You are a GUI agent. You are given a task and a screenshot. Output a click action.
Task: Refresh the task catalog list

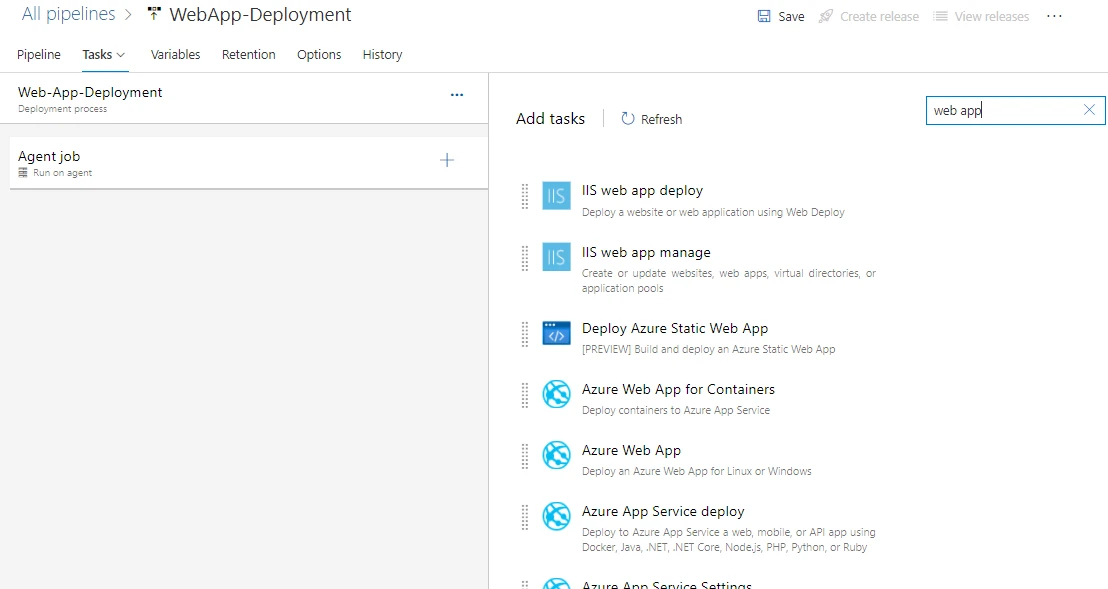pyautogui.click(x=651, y=118)
